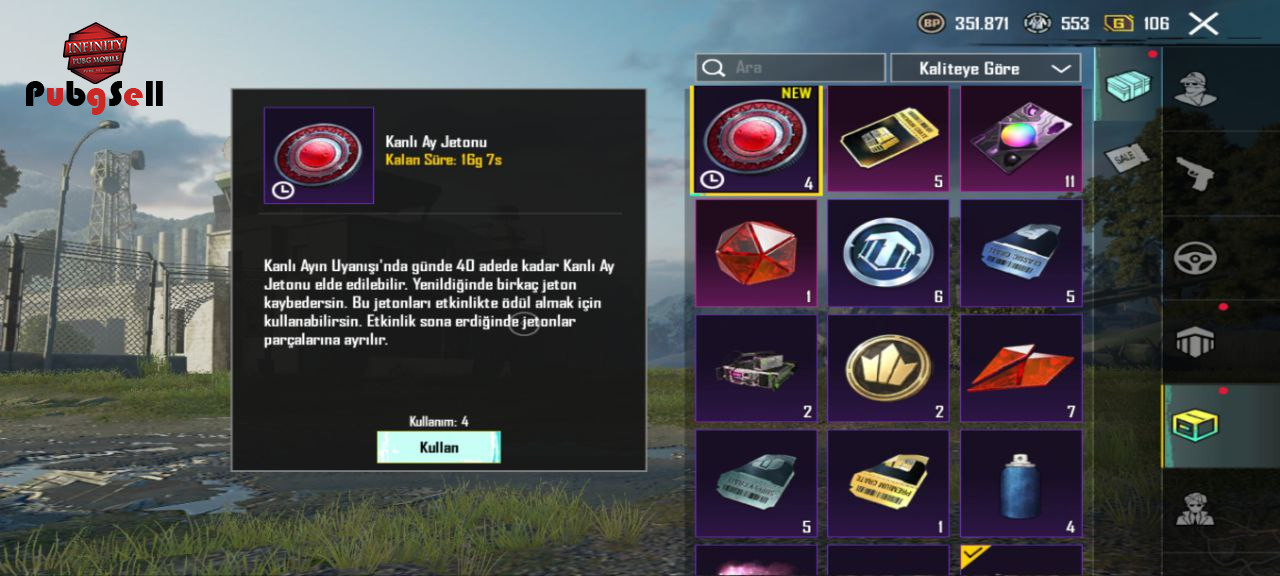Click the G gold currency icon
Viewport: 1280px width, 576px height.
(1118, 23)
